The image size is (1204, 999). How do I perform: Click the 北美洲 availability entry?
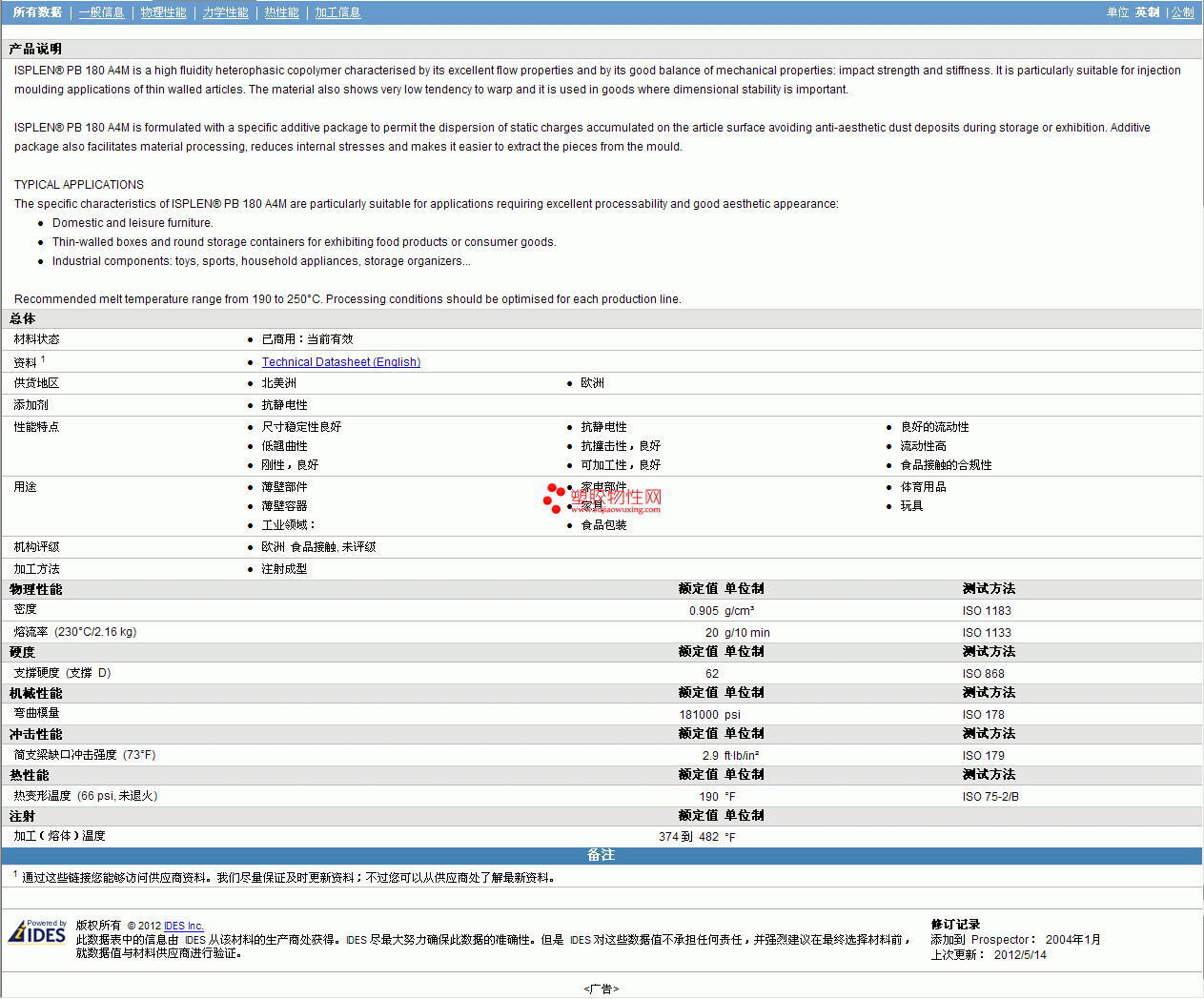tap(278, 383)
